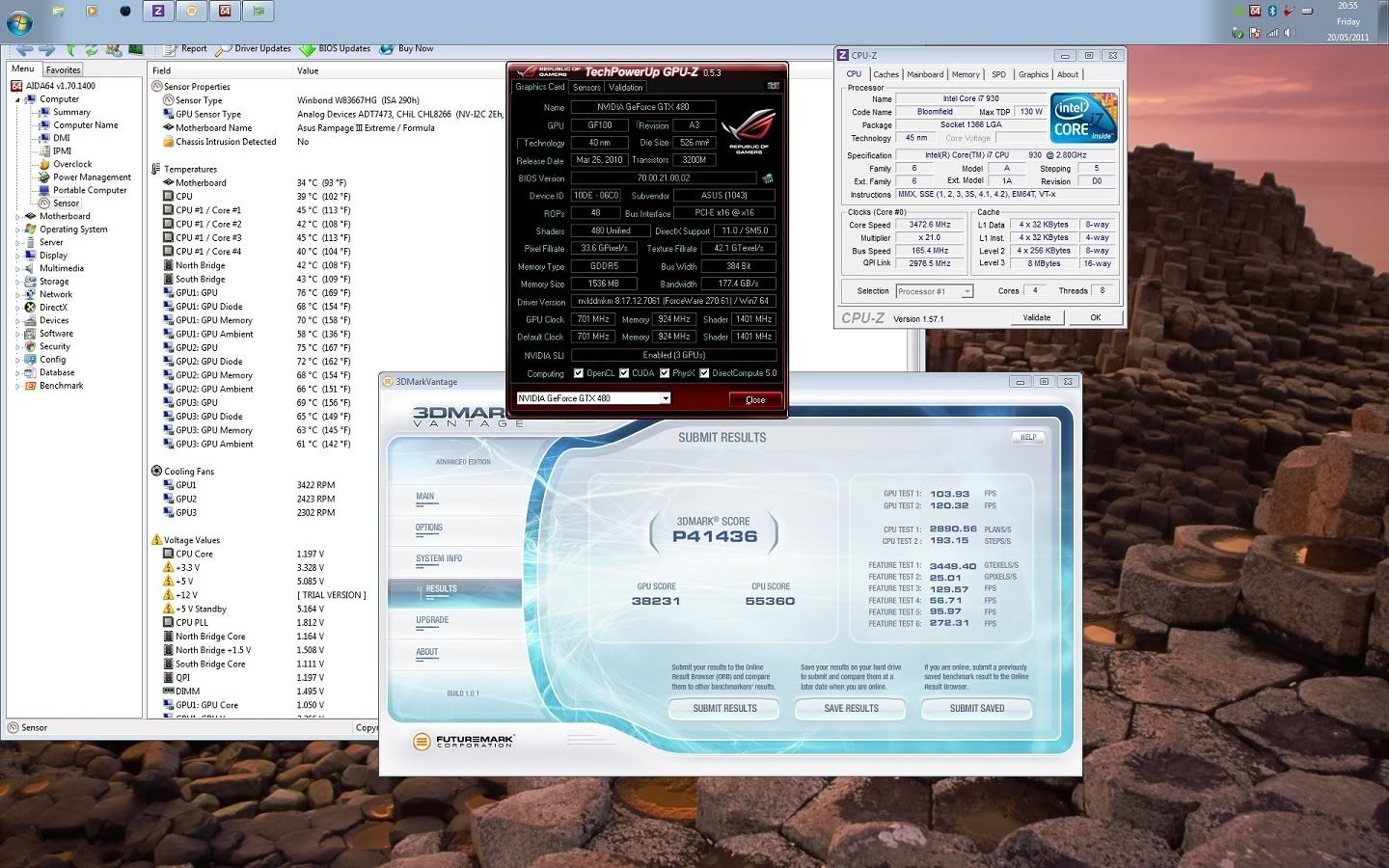Viewport: 1389px width, 868px height.
Task: Click the network signal tray icon
Action: [x=1272, y=32]
